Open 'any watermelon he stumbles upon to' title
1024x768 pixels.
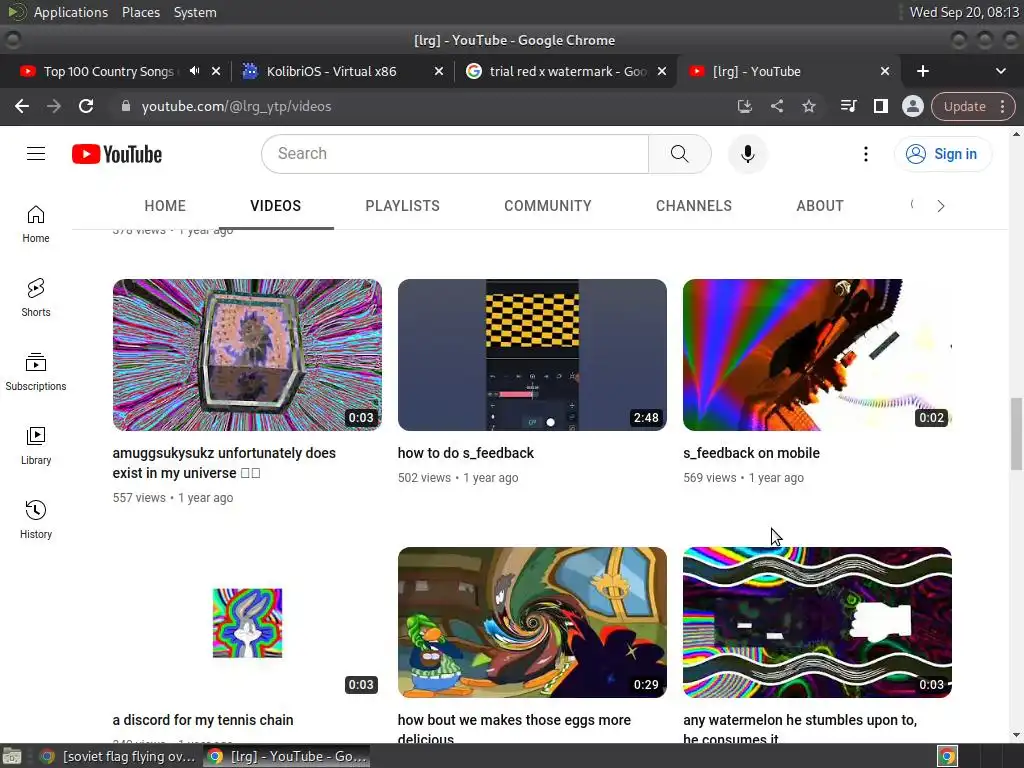(800, 729)
